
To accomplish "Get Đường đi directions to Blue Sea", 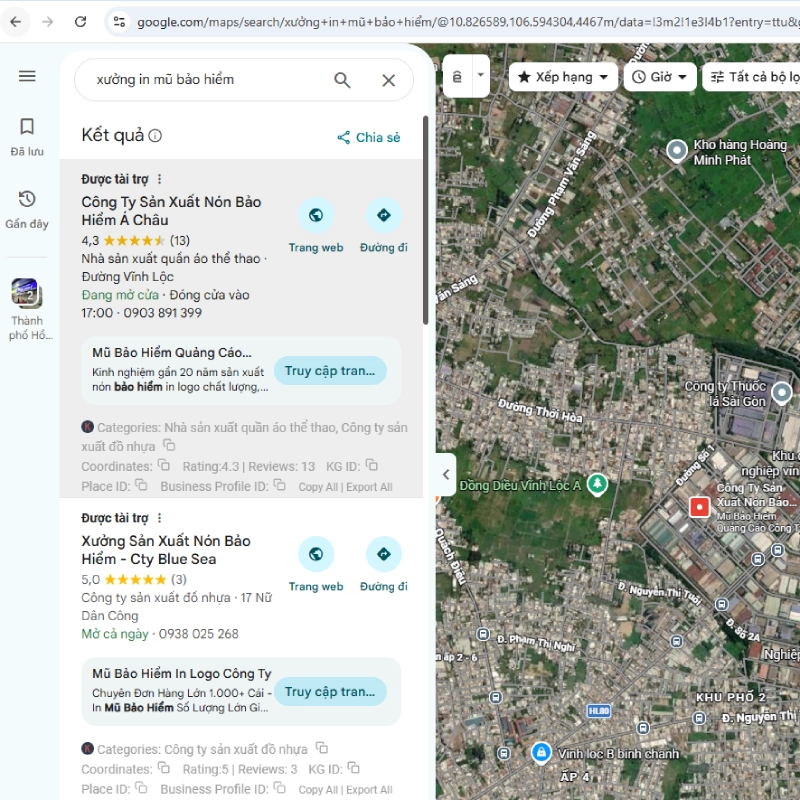I will point(384,565).
